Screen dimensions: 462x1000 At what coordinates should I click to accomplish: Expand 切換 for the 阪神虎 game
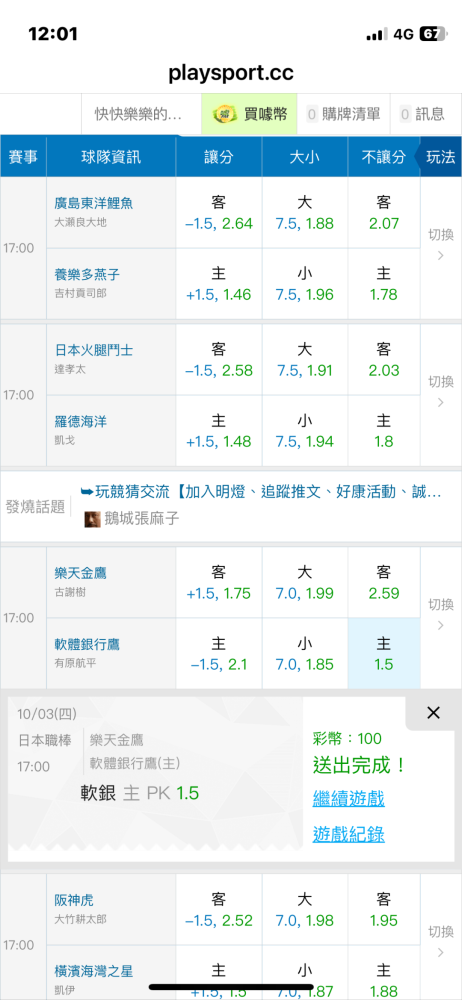pos(441,942)
